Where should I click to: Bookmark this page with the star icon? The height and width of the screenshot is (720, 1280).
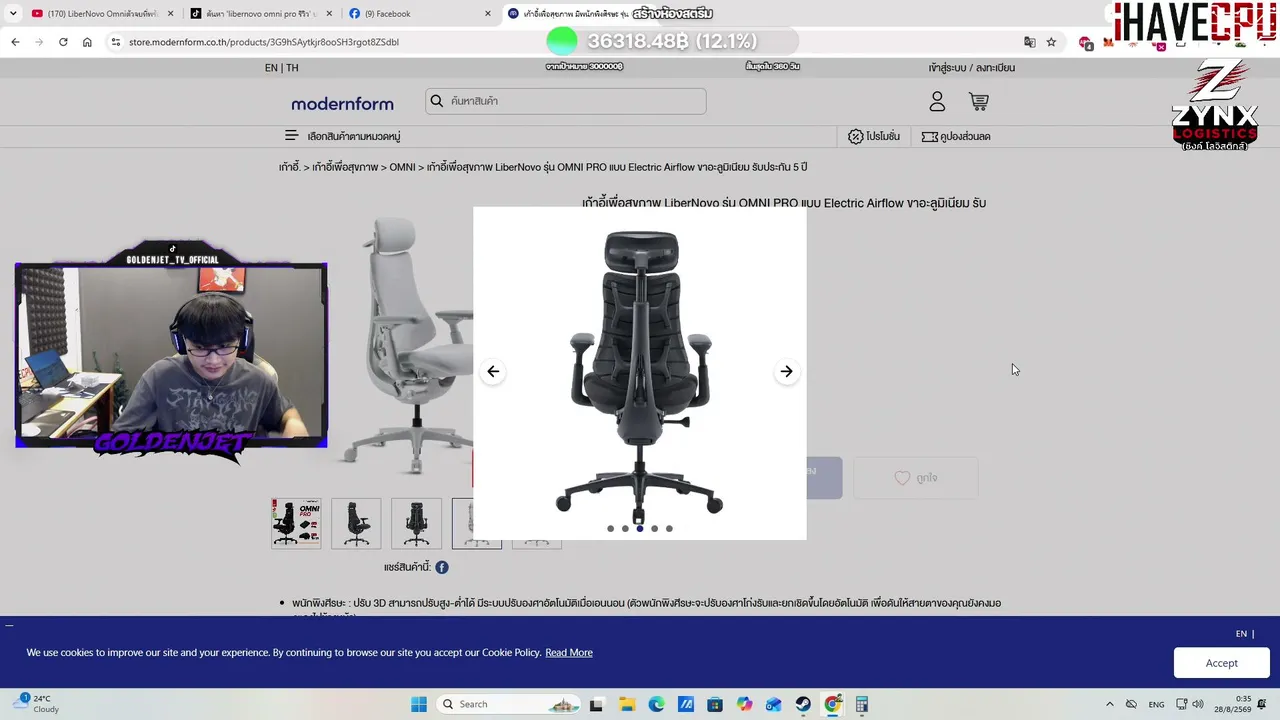pyautogui.click(x=1051, y=42)
